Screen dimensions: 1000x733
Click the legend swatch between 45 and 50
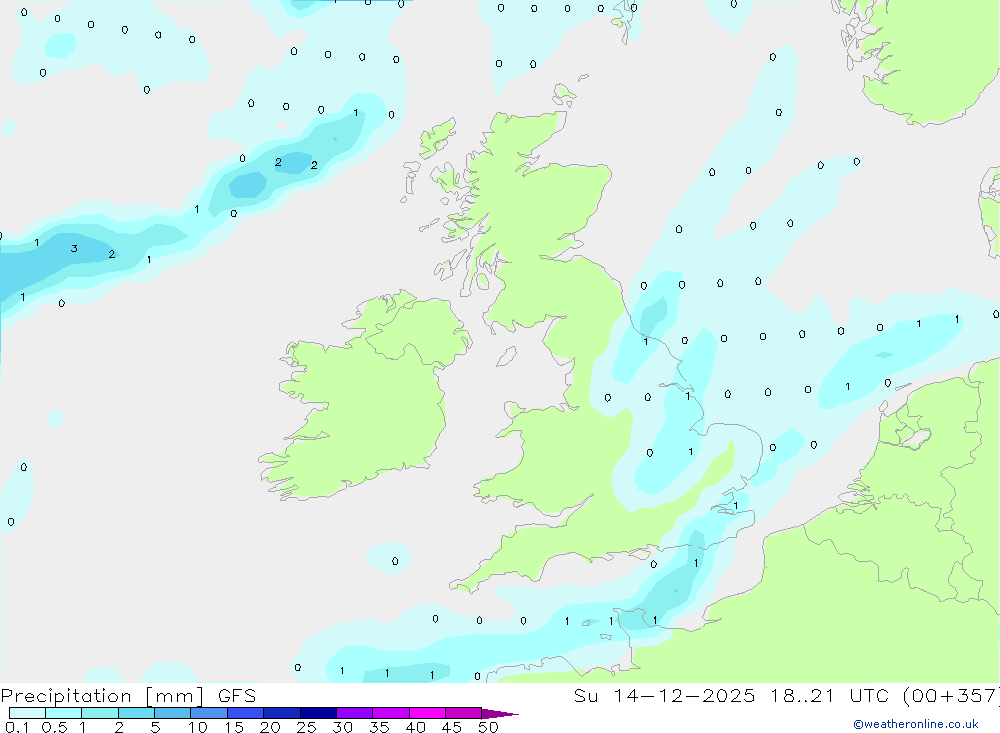464,713
